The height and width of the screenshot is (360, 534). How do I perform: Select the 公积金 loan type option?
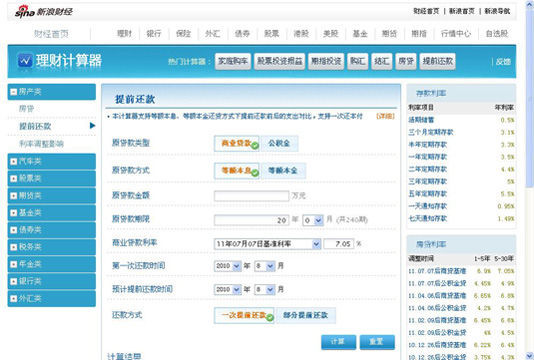click(x=279, y=143)
